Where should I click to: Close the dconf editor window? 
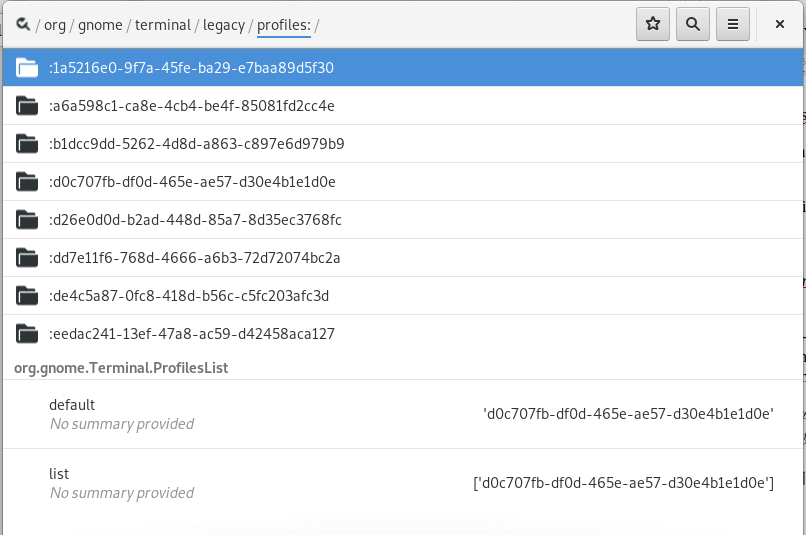click(x=780, y=24)
